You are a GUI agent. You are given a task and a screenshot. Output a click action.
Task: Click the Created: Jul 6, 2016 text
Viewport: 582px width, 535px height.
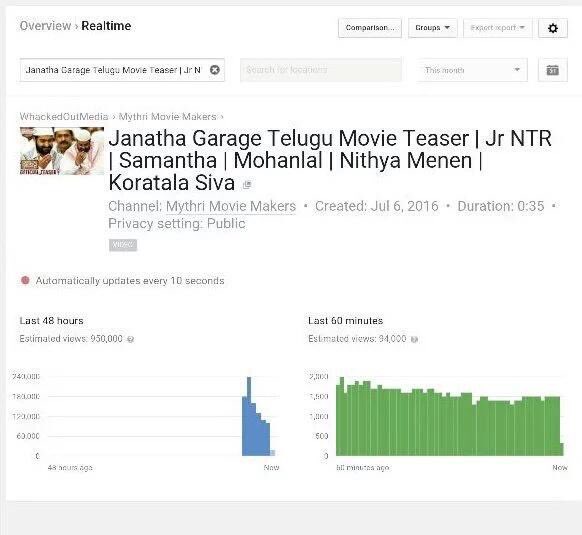(377, 206)
